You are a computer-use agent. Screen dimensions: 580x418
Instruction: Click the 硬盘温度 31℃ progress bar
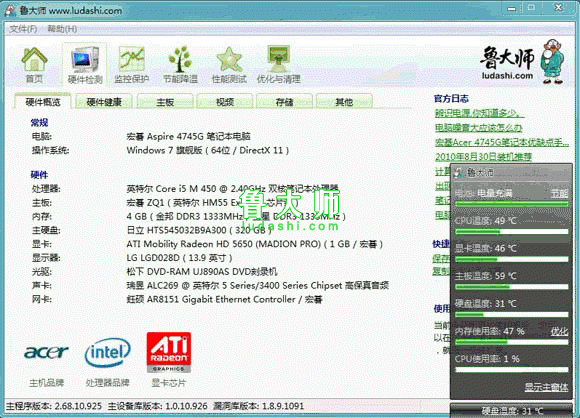[x=512, y=315]
